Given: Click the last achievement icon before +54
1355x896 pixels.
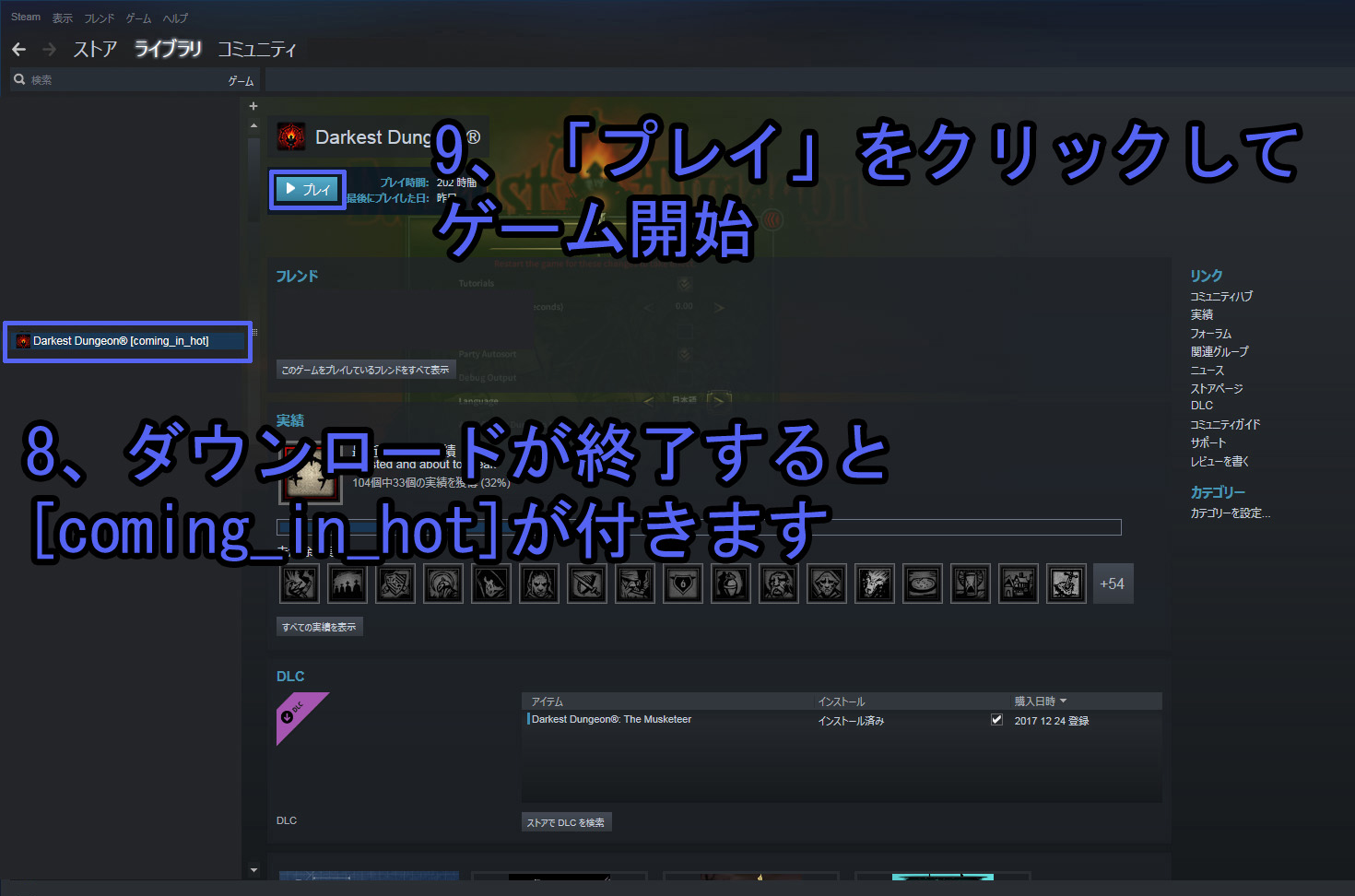Looking at the screenshot, I should [x=1066, y=584].
